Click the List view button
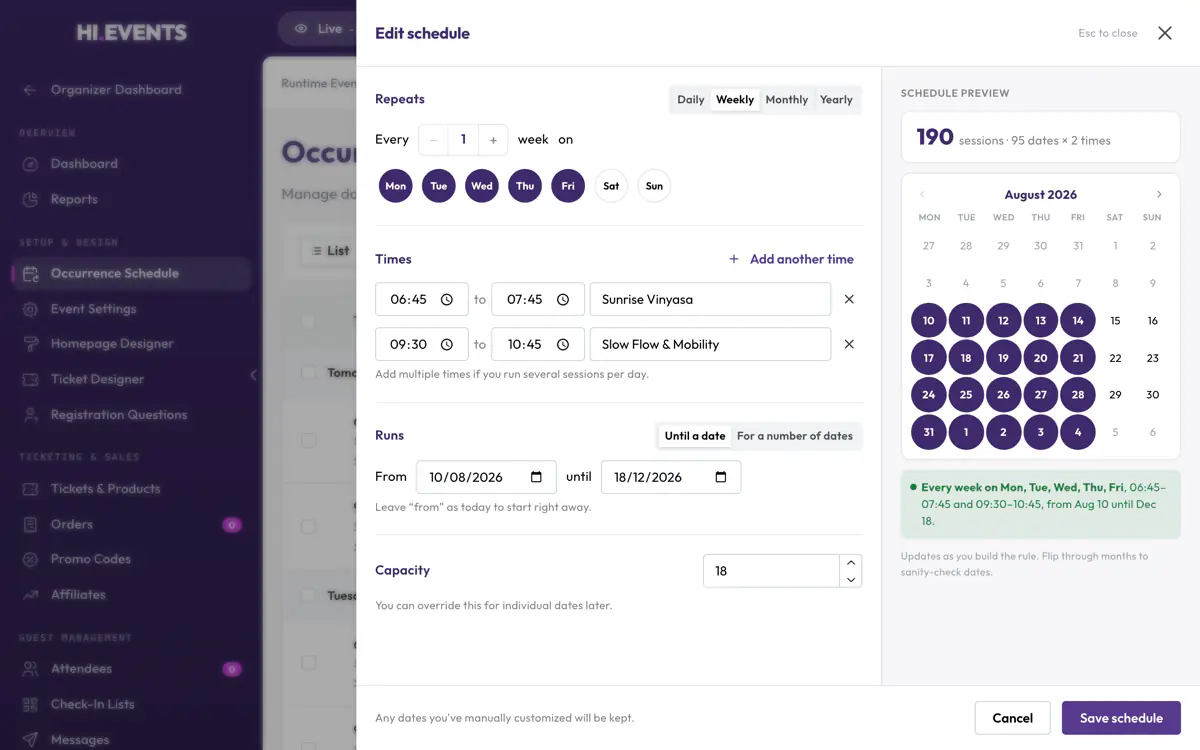 (329, 251)
